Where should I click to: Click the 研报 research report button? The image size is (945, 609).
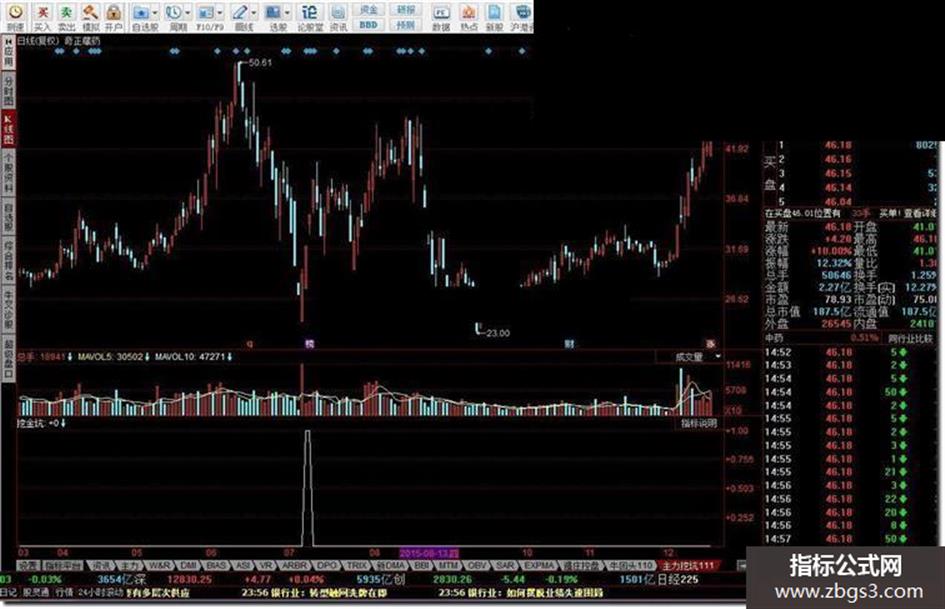coord(406,10)
